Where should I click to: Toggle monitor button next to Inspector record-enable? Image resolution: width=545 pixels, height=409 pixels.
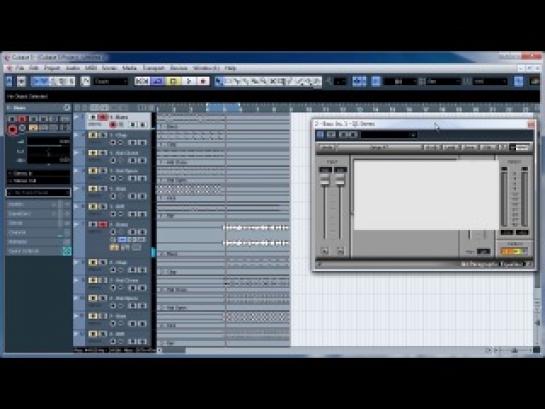tap(23, 129)
